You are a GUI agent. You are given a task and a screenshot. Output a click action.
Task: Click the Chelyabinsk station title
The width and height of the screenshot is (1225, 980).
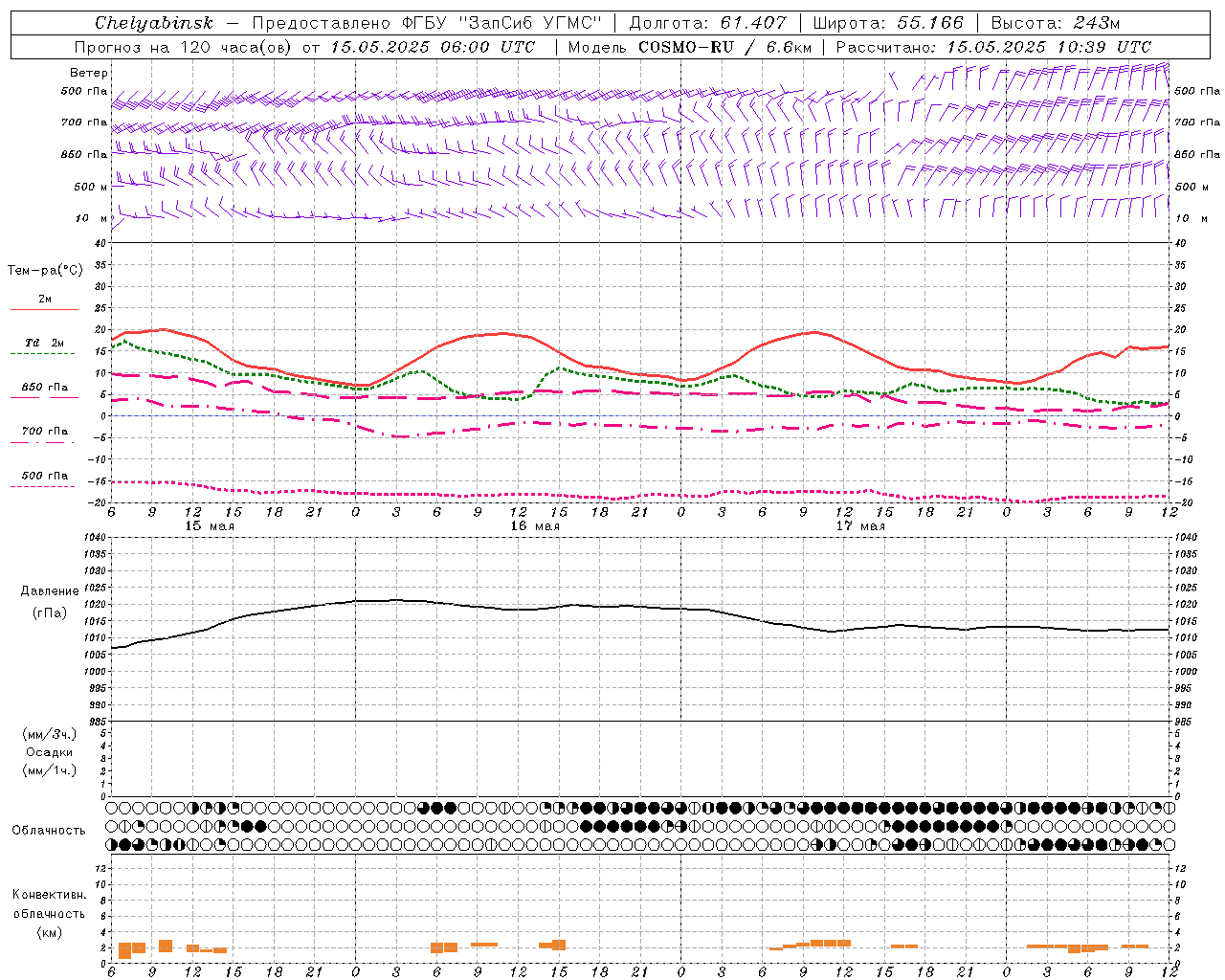(153, 23)
